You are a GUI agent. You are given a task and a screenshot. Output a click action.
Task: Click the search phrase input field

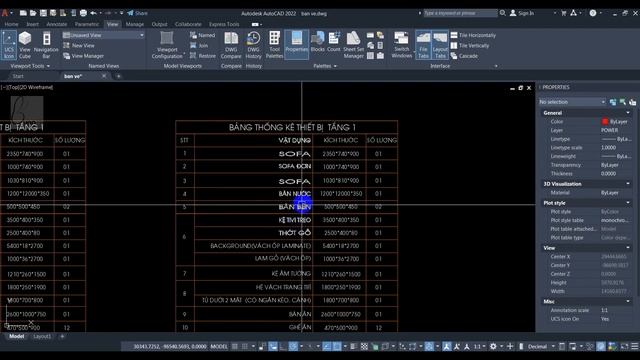click(460, 13)
